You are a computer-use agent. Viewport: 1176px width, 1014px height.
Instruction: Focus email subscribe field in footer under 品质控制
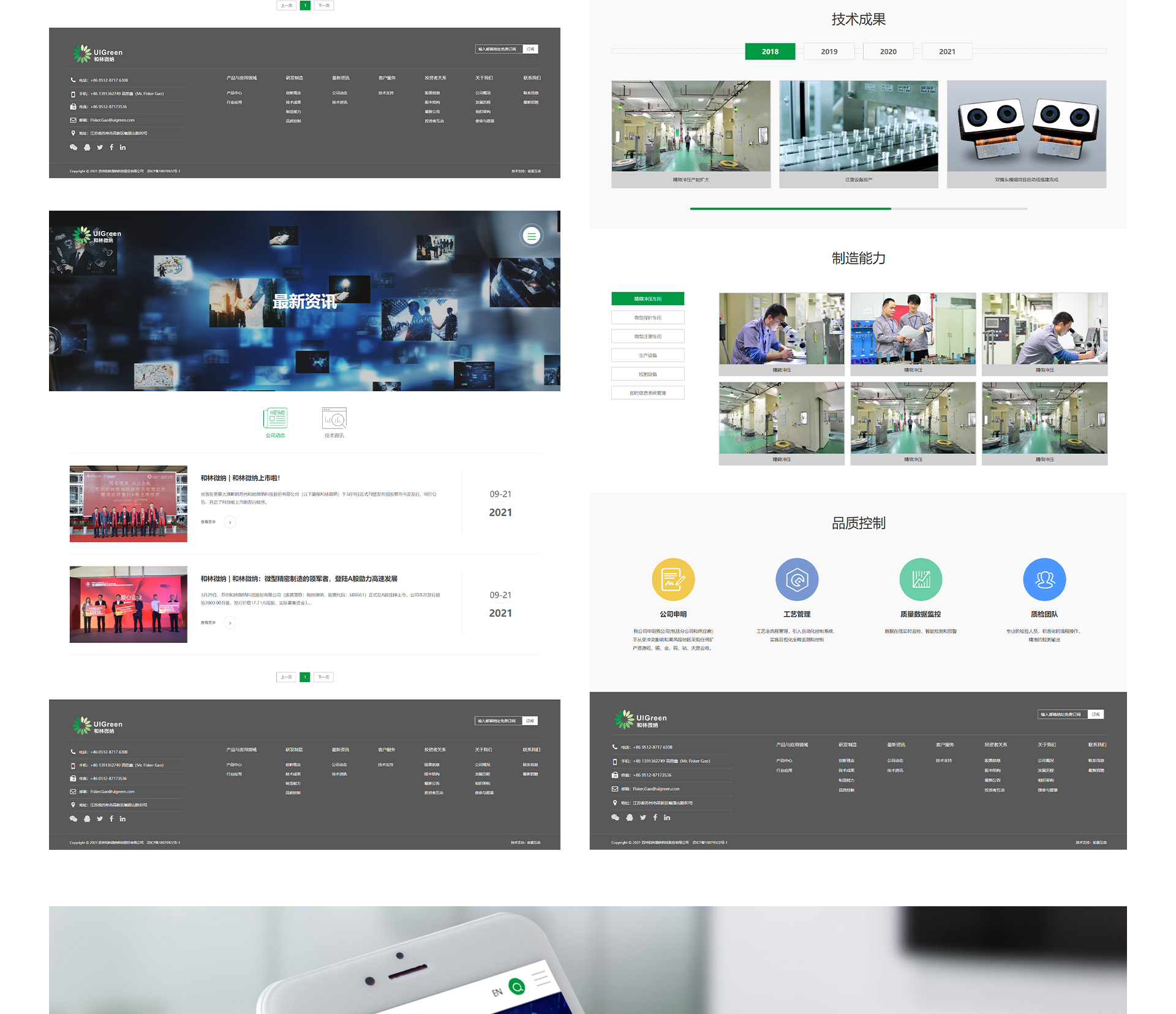(1063, 715)
